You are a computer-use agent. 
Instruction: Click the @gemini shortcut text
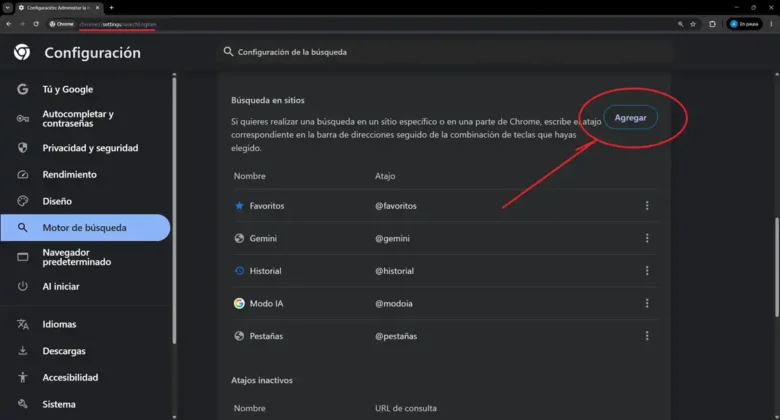(x=392, y=238)
